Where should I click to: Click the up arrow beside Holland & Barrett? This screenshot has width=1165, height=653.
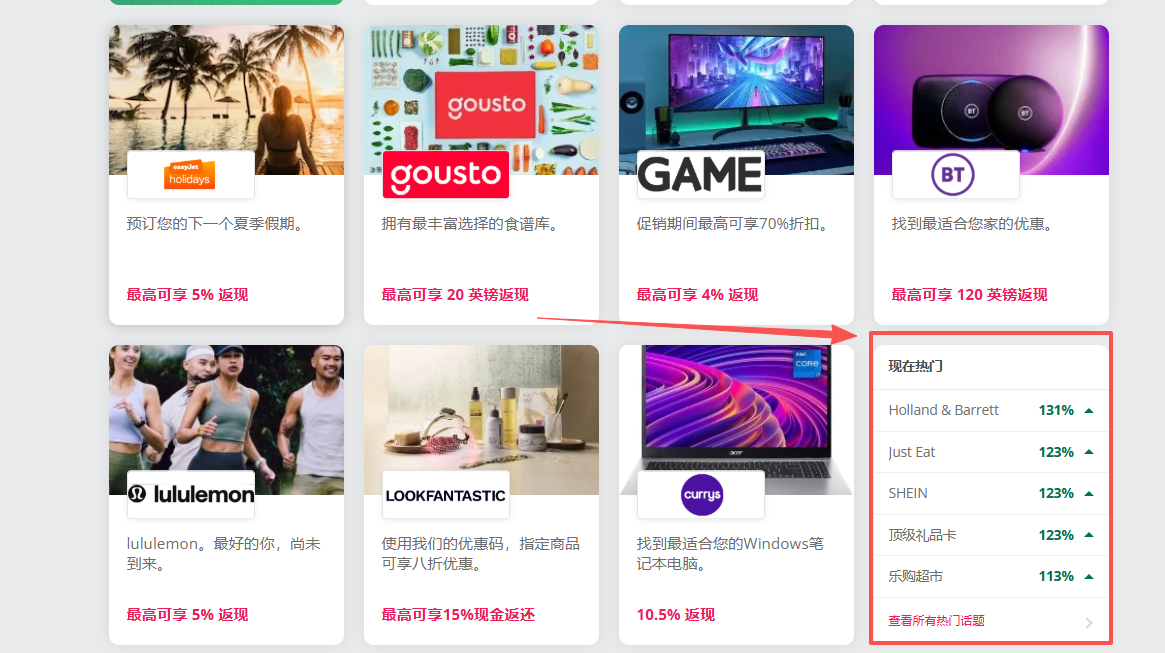click(x=1088, y=410)
